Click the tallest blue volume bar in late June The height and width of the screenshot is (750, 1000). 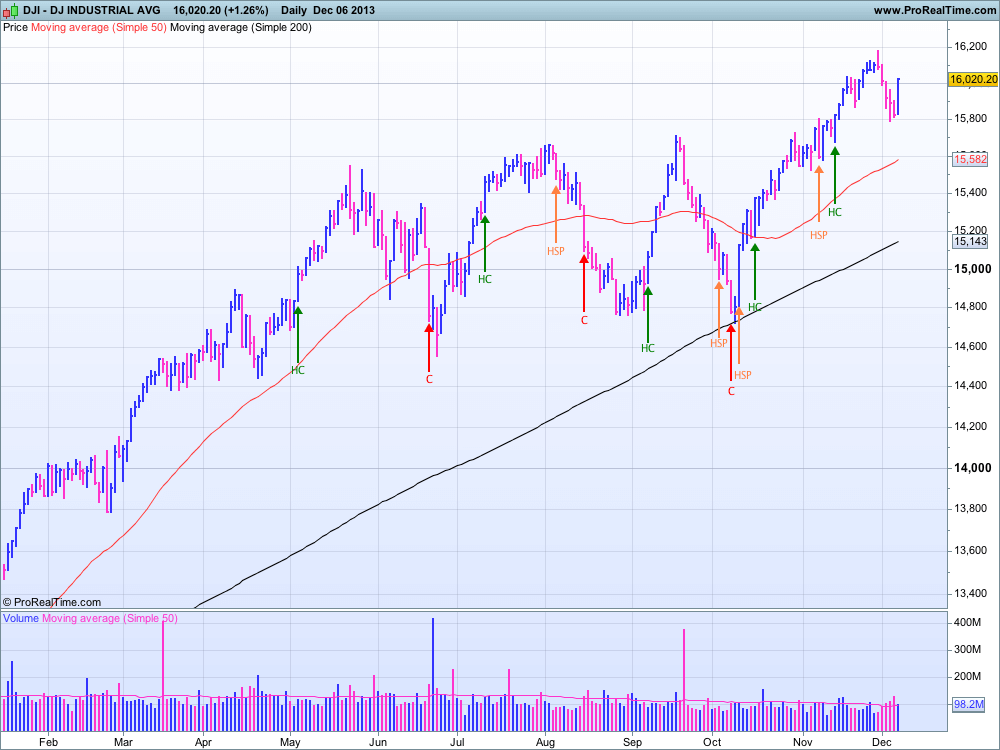click(x=433, y=674)
